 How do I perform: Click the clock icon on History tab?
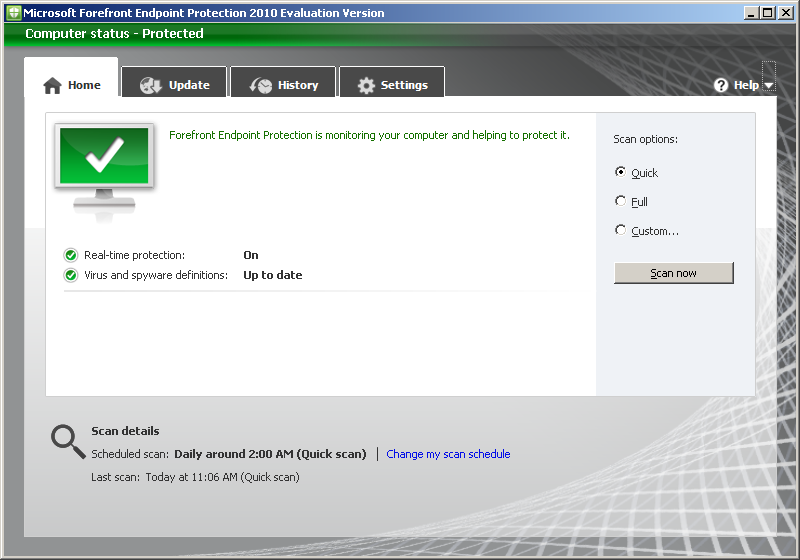click(x=261, y=86)
